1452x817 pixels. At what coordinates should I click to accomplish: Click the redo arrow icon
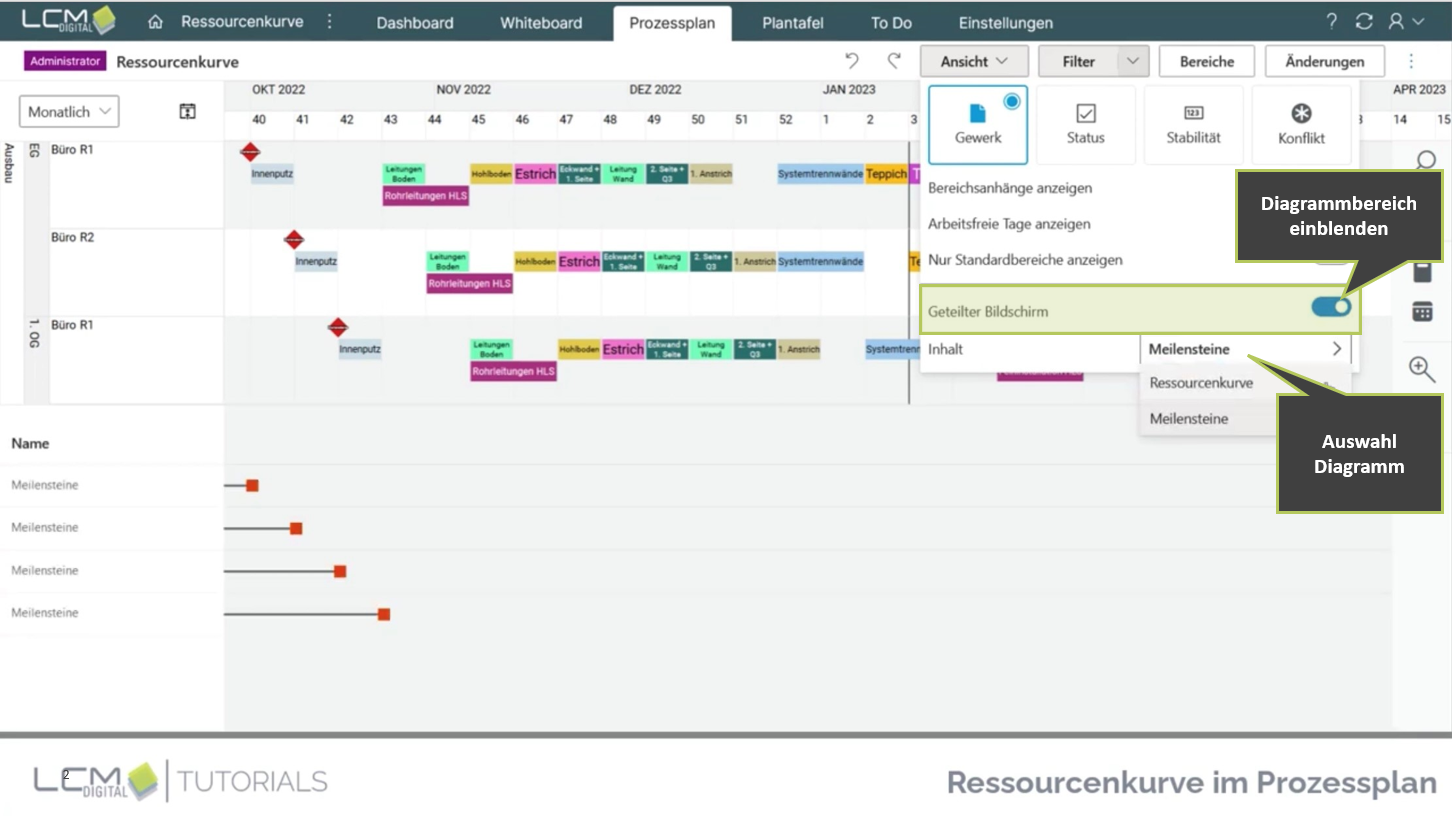[x=894, y=61]
